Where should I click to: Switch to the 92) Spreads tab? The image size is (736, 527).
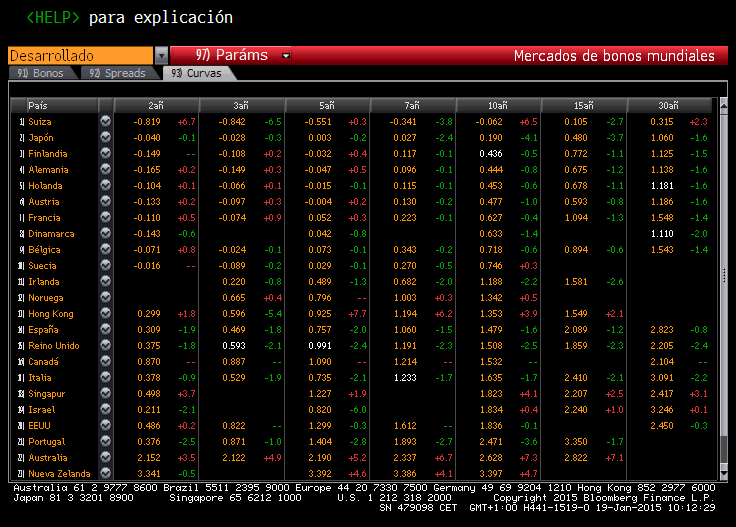(117, 73)
